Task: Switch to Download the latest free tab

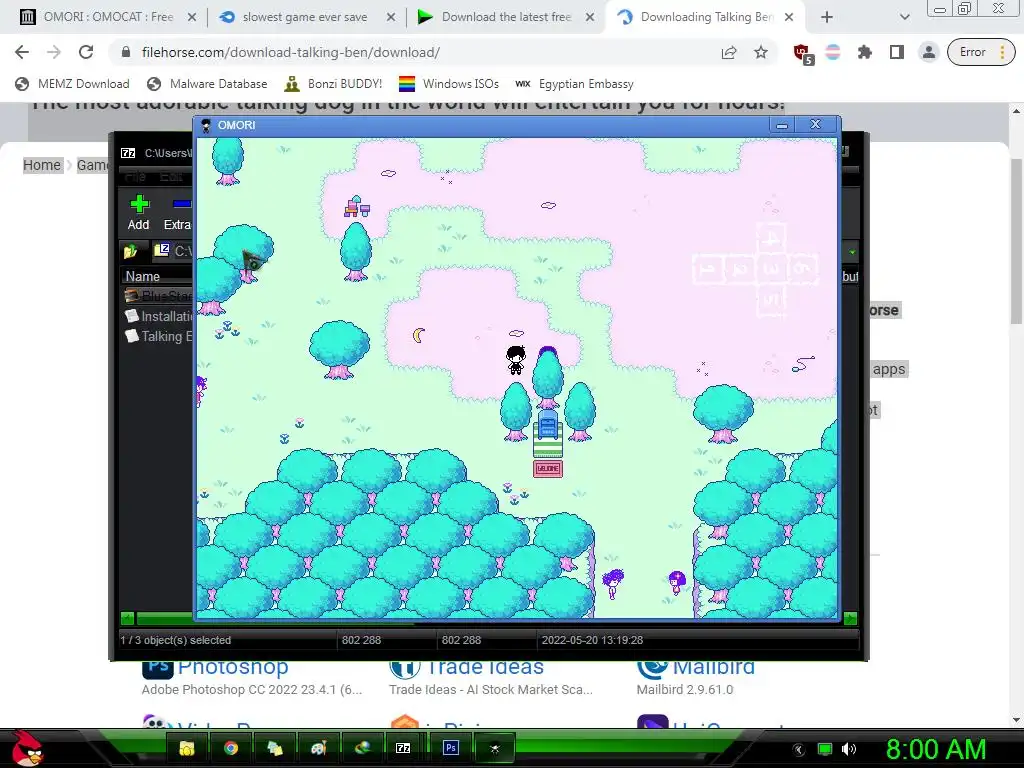Action: pyautogui.click(x=506, y=17)
